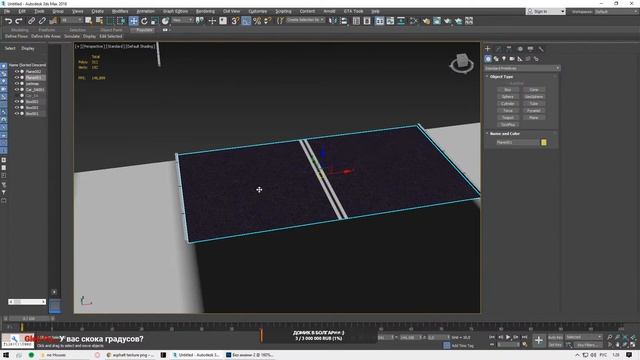Open the Create Selection Set dropdown
Image resolution: width=640 pixels, height=360 pixels.
(x=306, y=20)
